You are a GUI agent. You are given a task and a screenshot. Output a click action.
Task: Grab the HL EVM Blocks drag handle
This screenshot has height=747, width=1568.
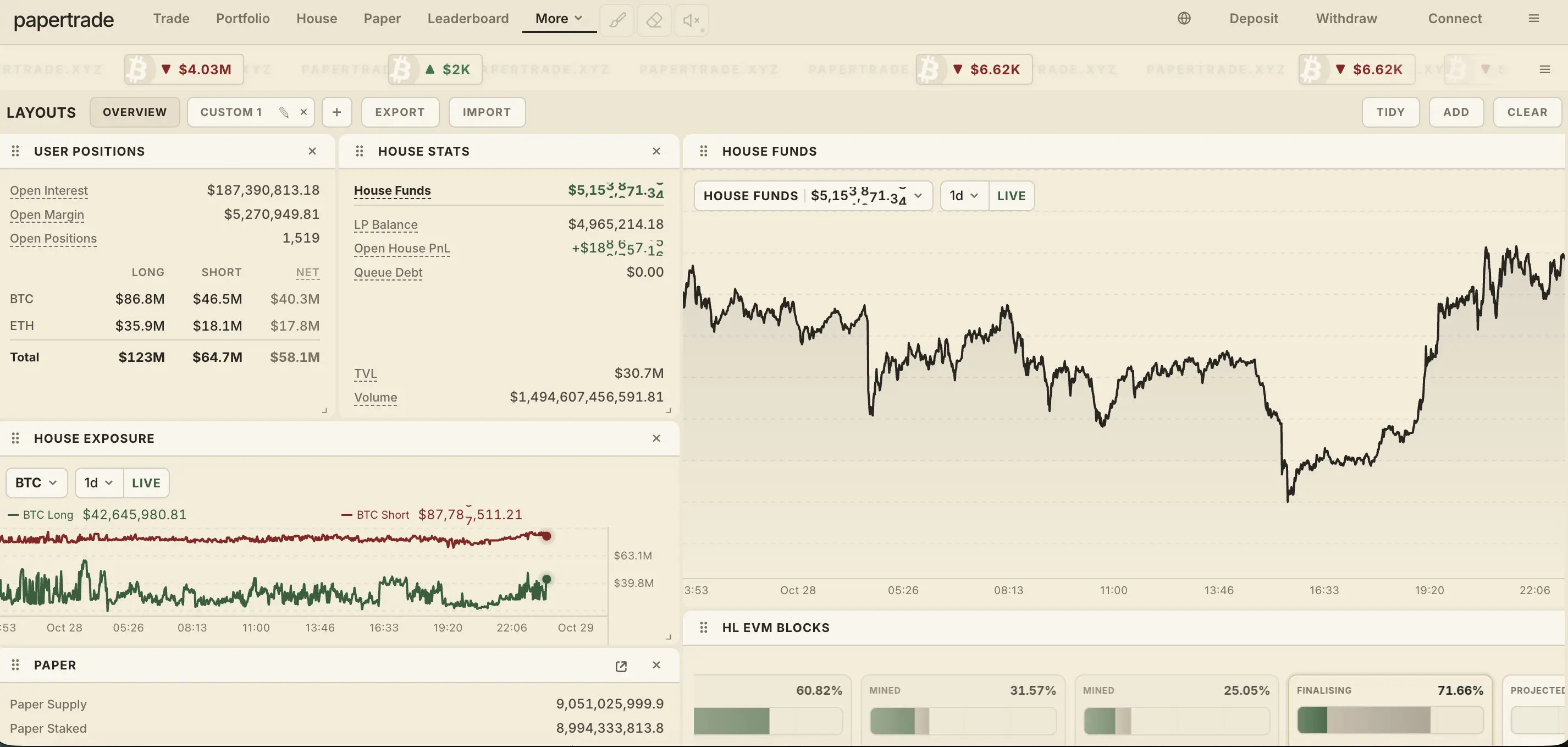[704, 628]
